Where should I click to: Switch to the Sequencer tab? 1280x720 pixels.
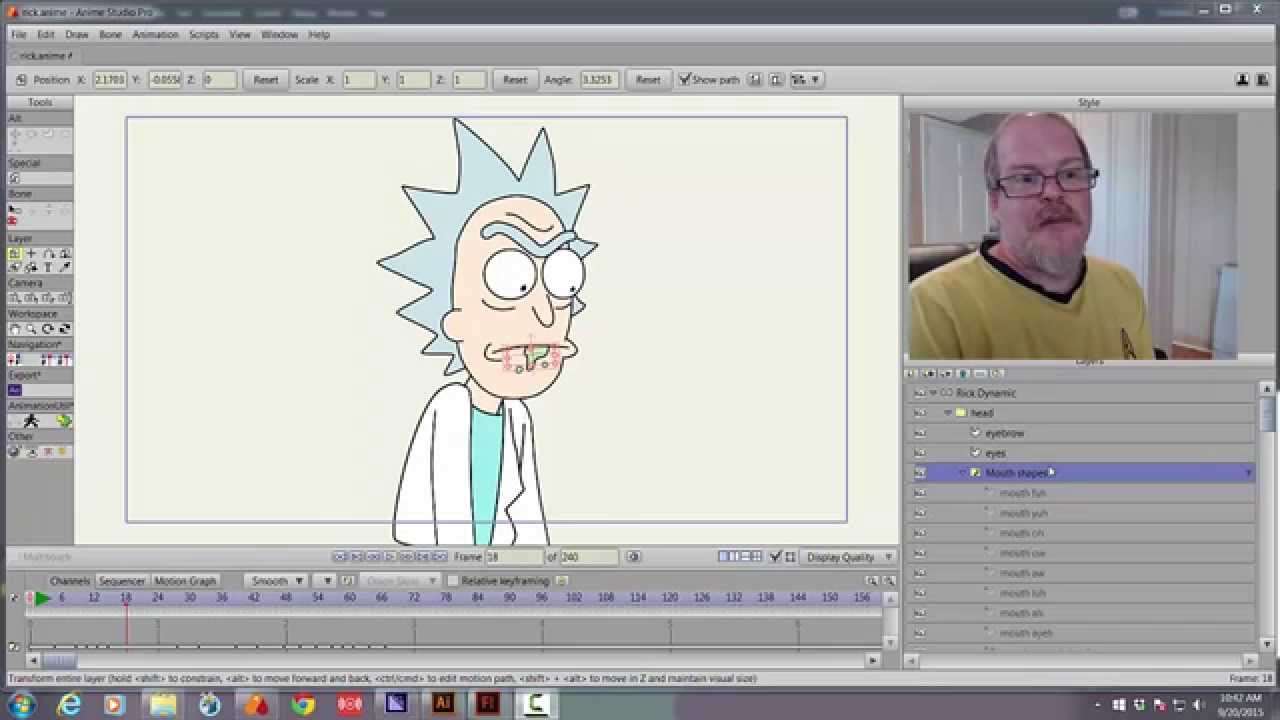[x=122, y=581]
